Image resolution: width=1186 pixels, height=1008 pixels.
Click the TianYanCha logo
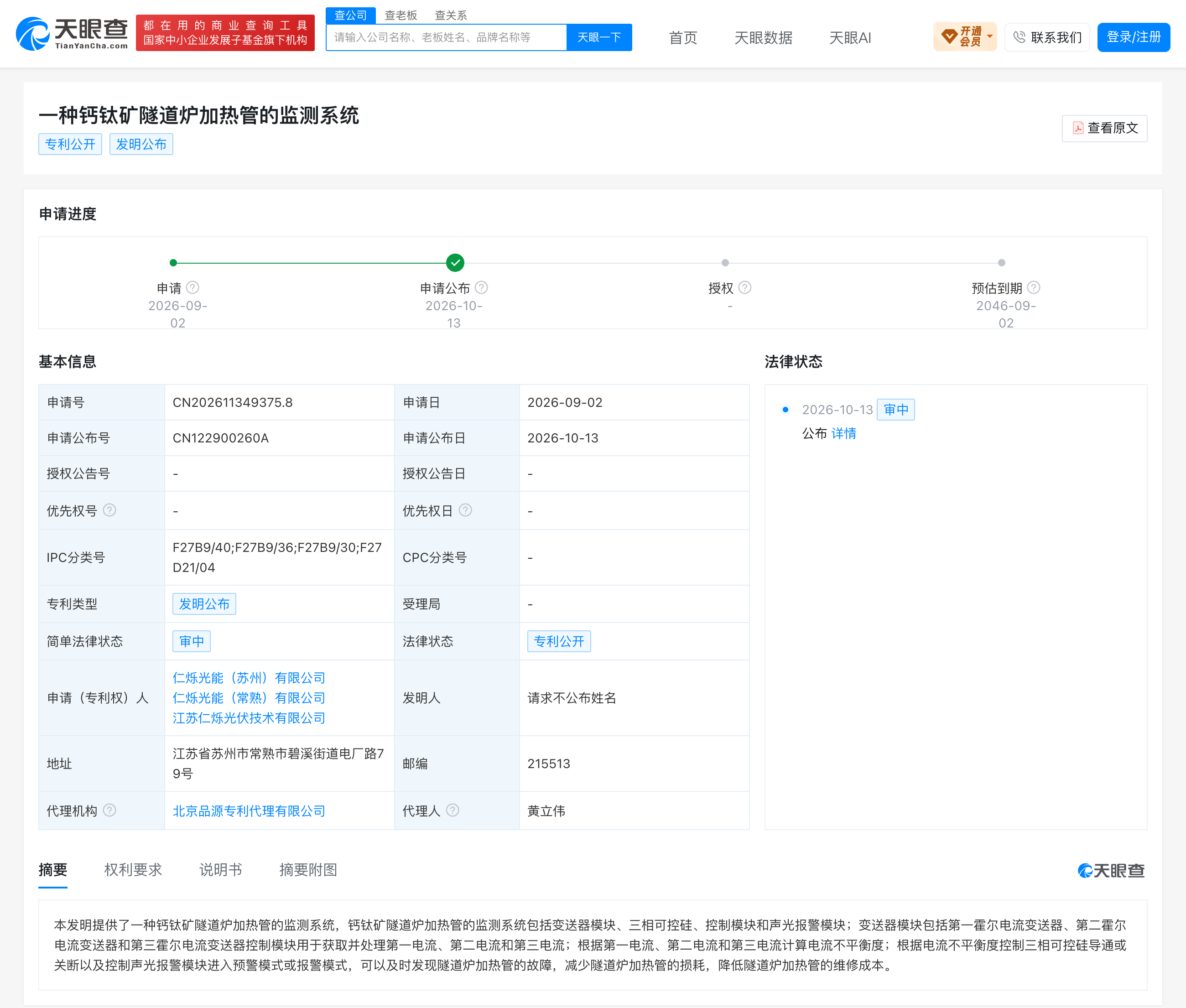[72, 34]
